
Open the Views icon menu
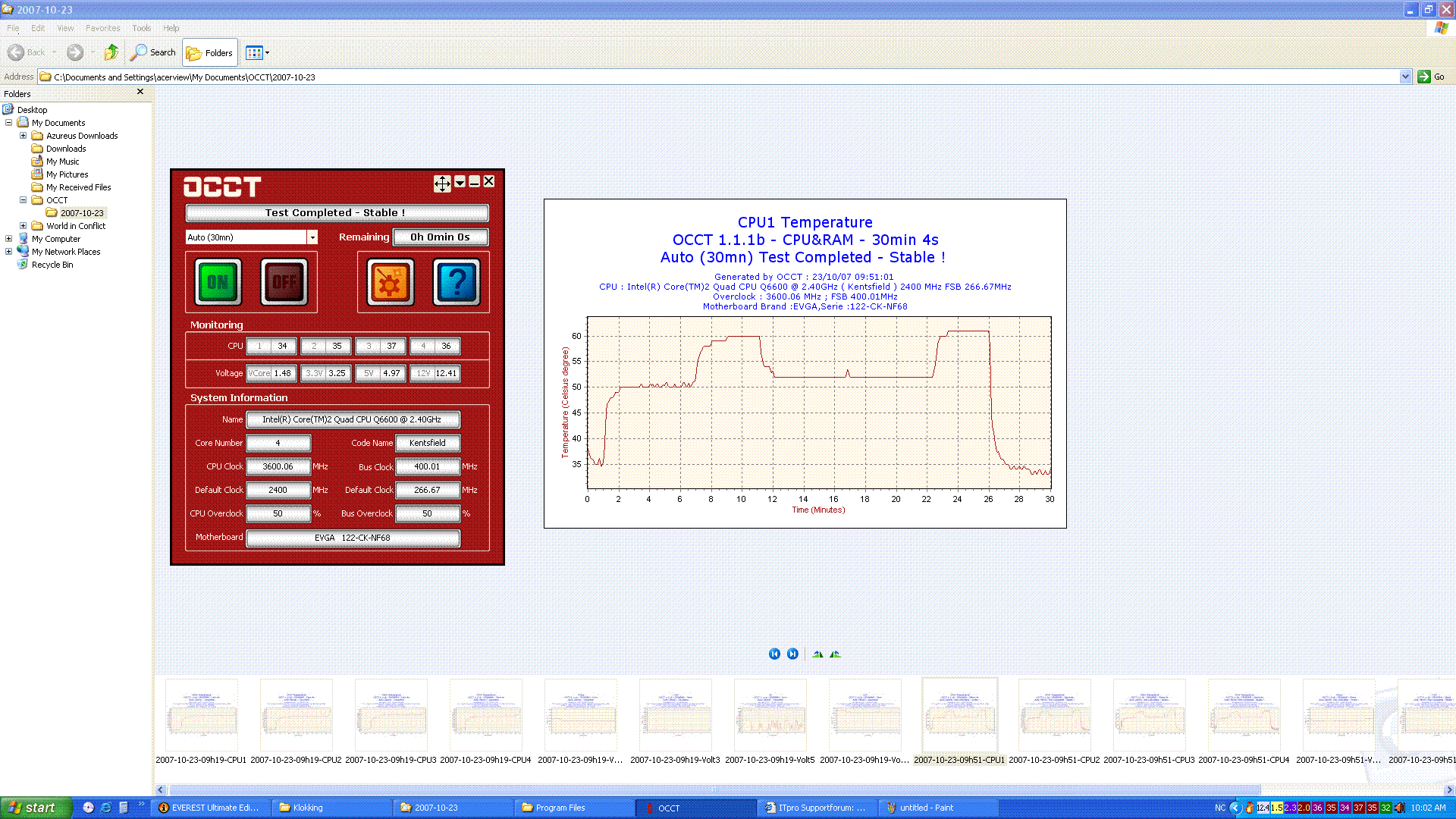(258, 52)
